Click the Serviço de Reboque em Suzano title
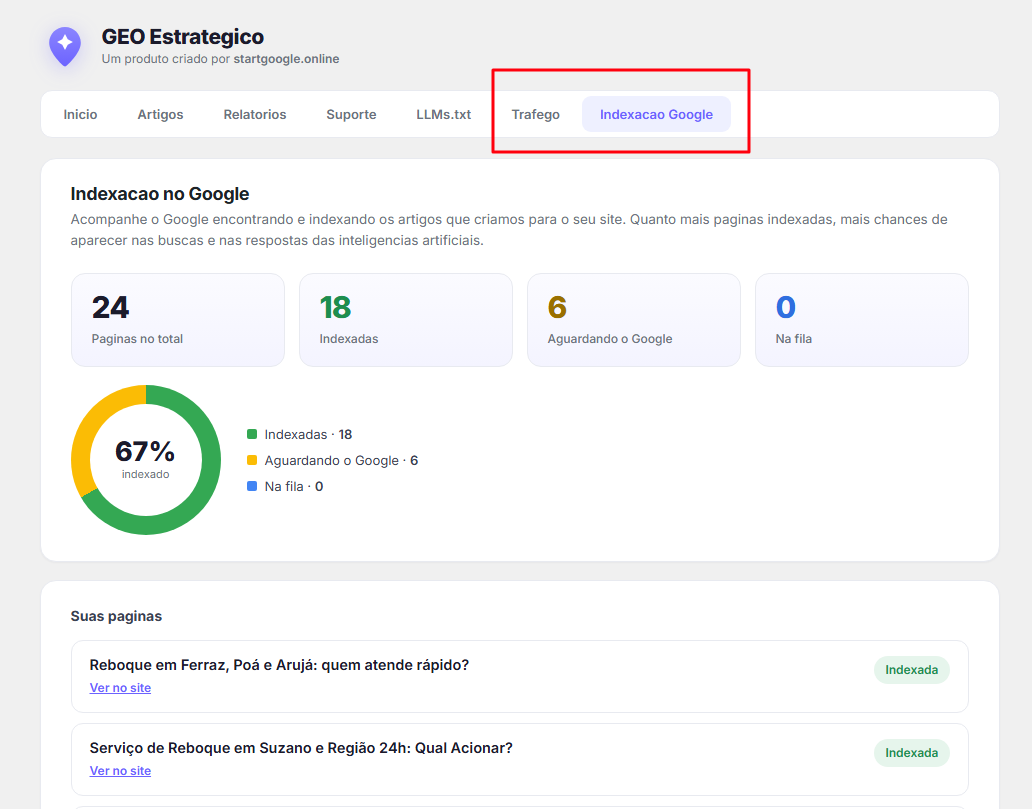 click(301, 748)
